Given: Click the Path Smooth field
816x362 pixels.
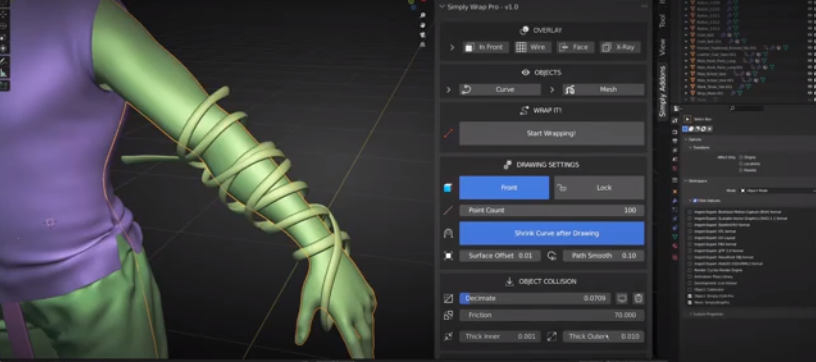Looking at the screenshot, I should pyautogui.click(x=603, y=256).
